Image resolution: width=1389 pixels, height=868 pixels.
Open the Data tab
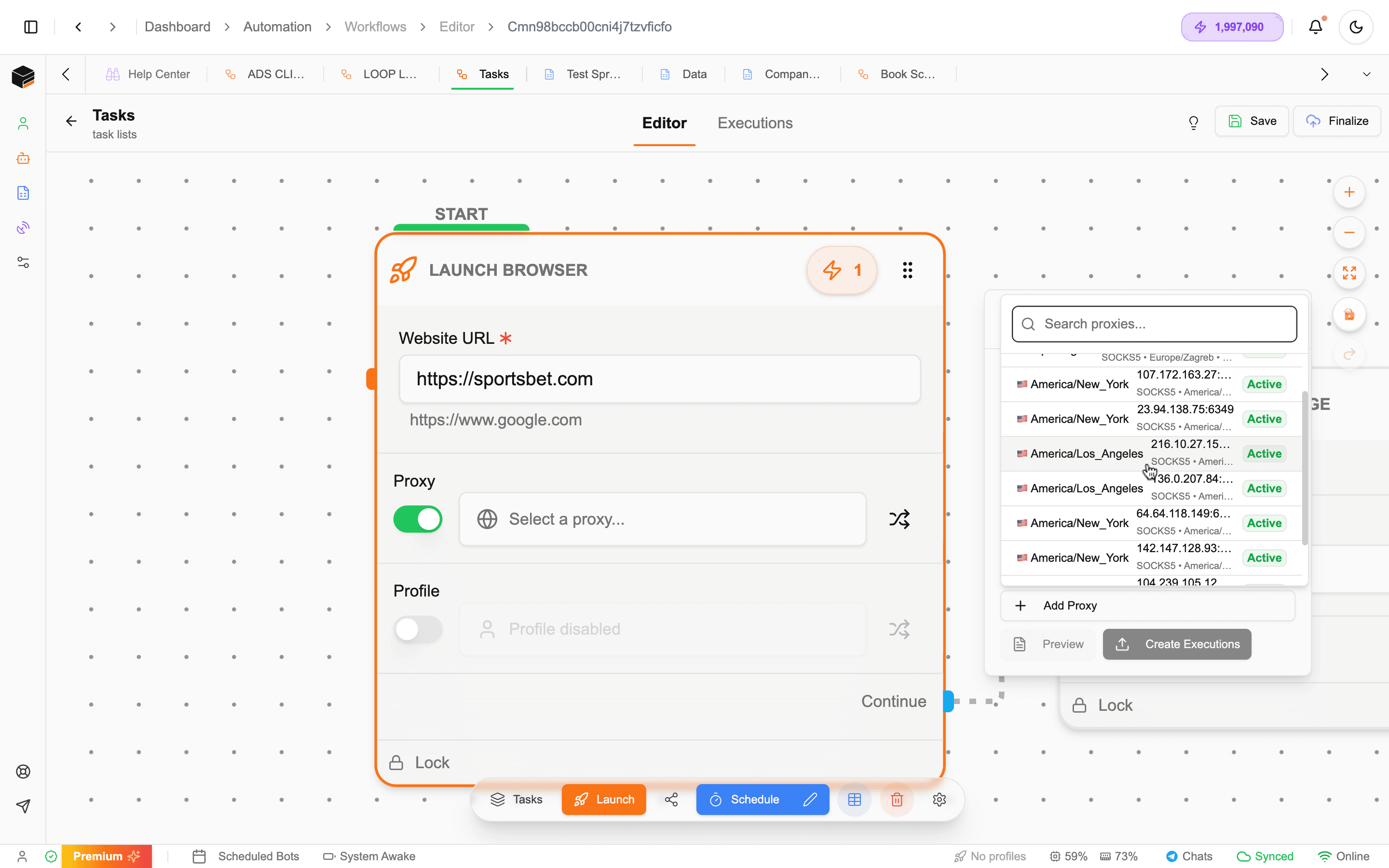pyautogui.click(x=694, y=73)
